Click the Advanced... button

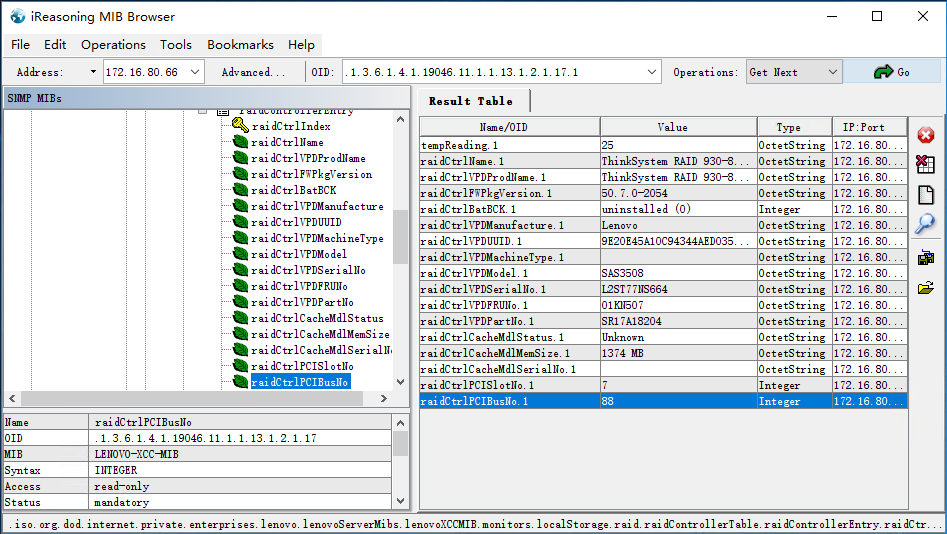pyautogui.click(x=253, y=72)
